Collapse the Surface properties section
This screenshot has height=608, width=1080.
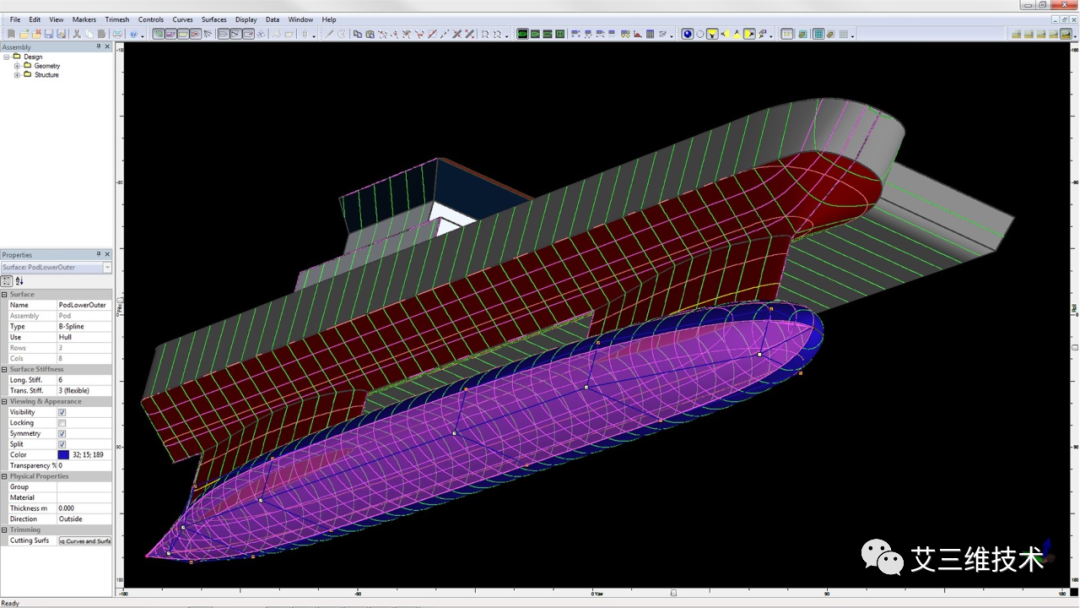(4, 294)
